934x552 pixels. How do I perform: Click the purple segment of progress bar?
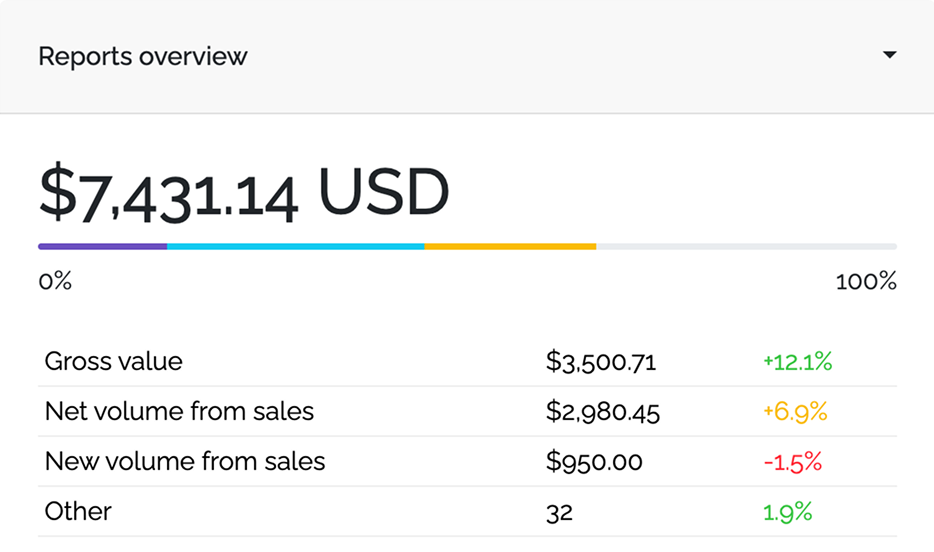[102, 246]
